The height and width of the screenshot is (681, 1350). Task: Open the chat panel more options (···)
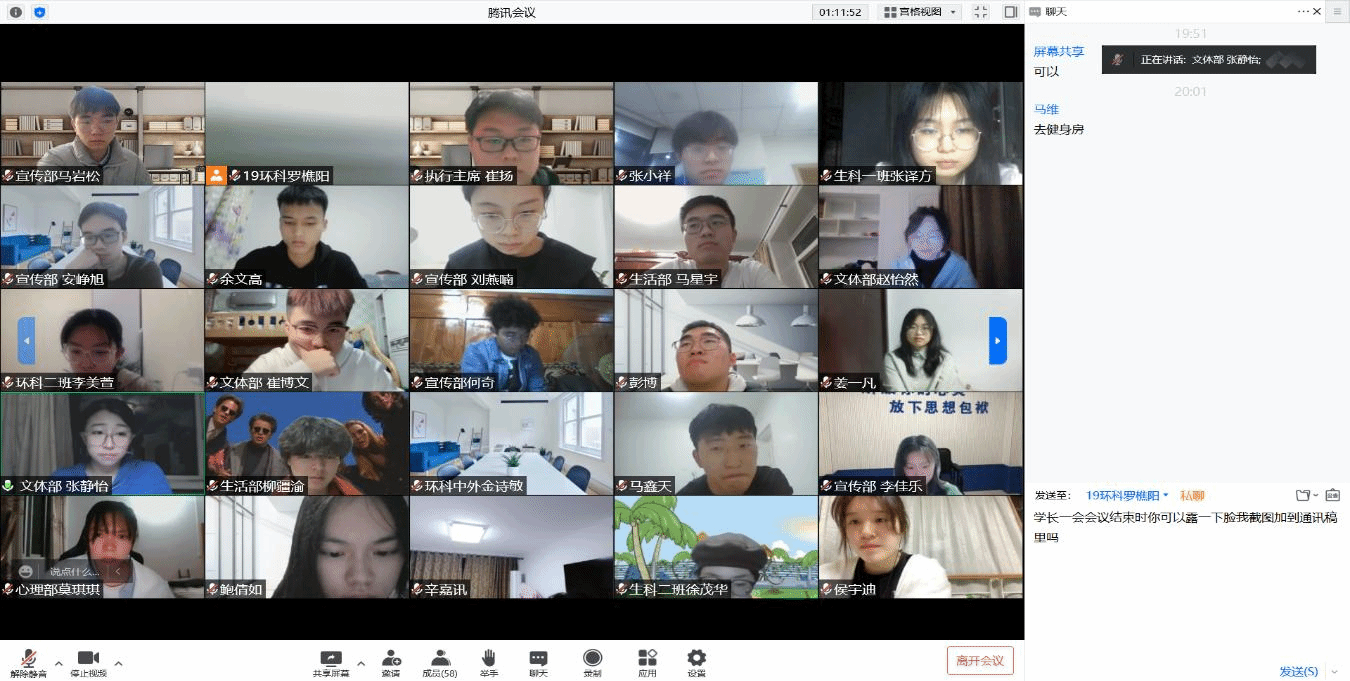(x=1303, y=12)
